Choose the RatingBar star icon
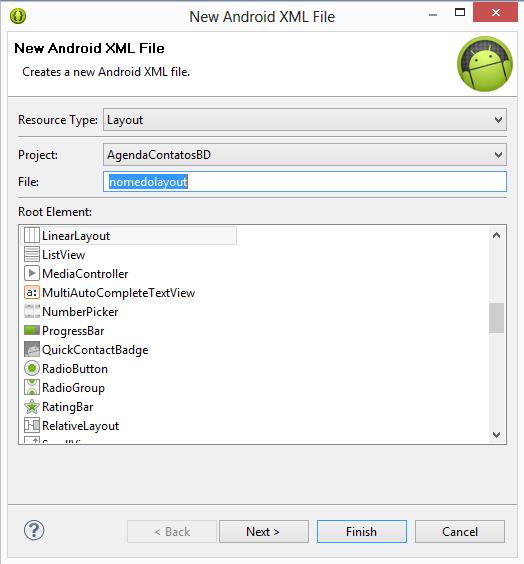The image size is (524, 564). click(x=32, y=406)
